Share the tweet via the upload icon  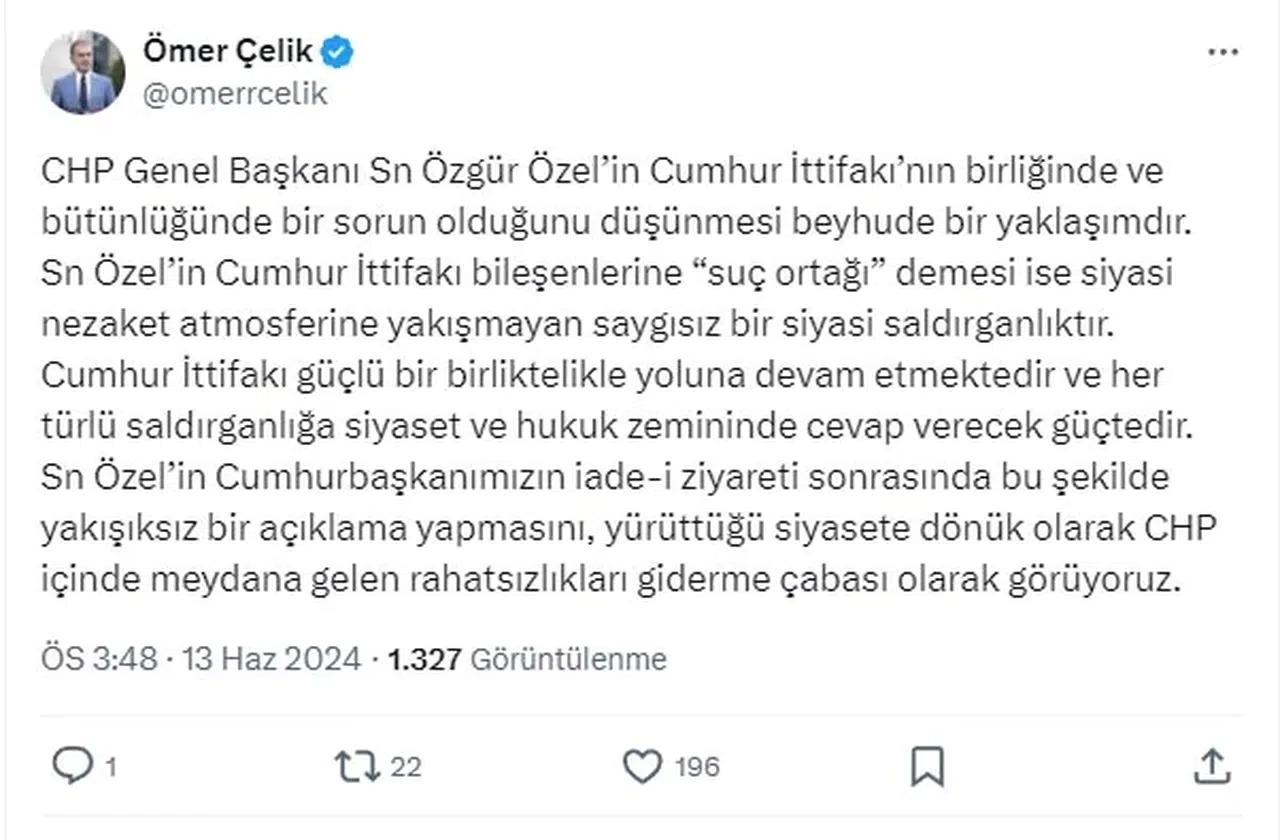click(1214, 767)
